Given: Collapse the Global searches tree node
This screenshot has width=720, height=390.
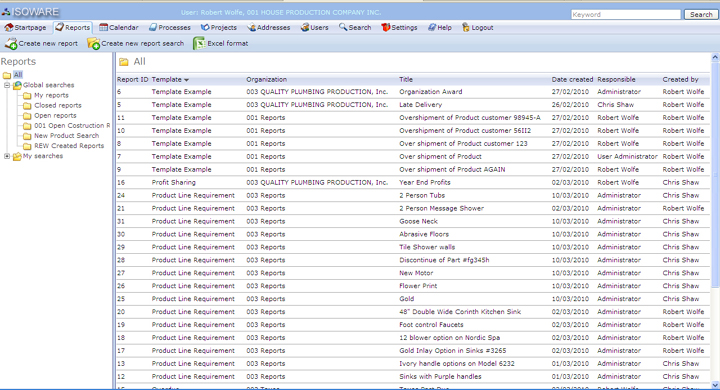Looking at the screenshot, I should click(7, 85).
